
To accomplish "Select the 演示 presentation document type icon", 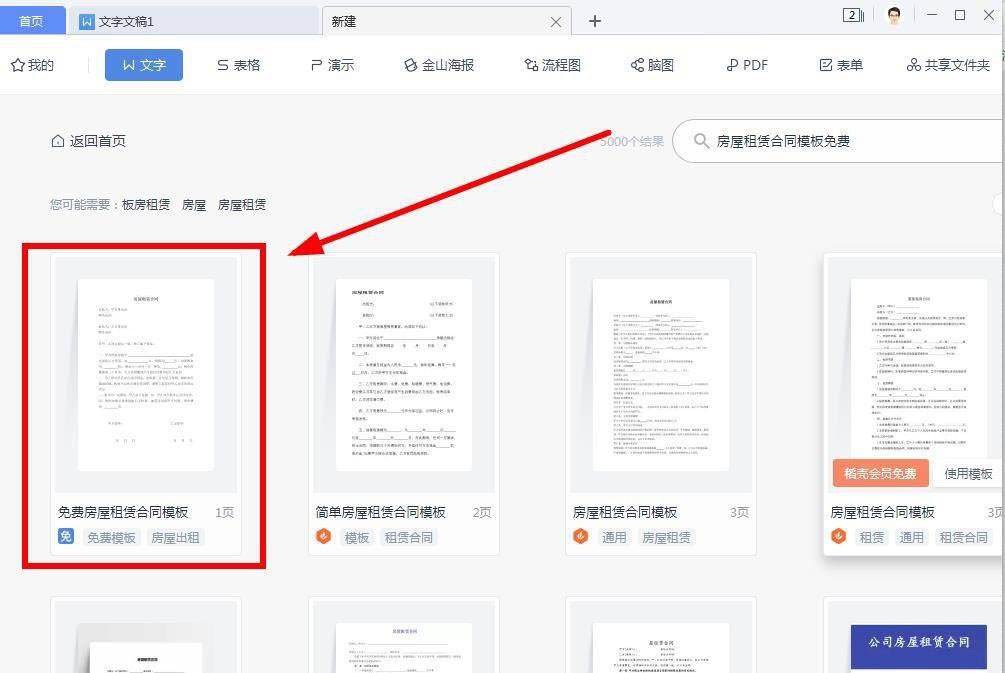I will click(x=334, y=64).
